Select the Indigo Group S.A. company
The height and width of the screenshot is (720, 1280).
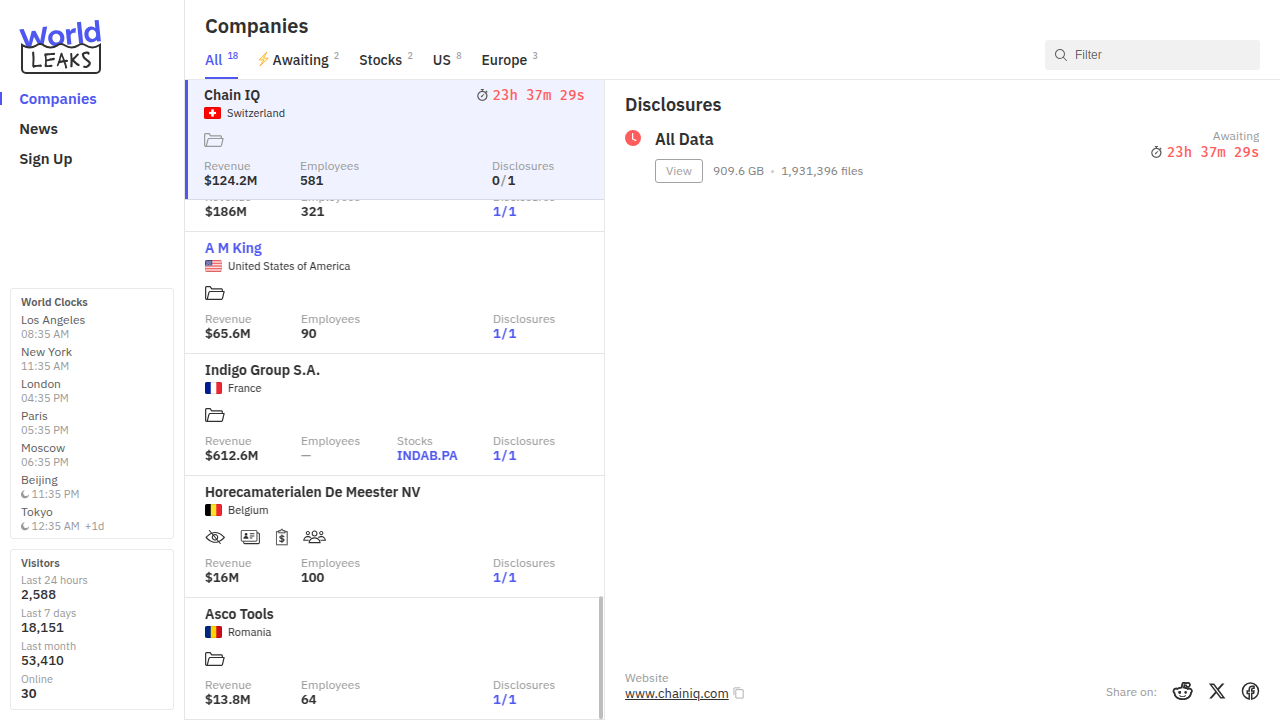point(262,370)
